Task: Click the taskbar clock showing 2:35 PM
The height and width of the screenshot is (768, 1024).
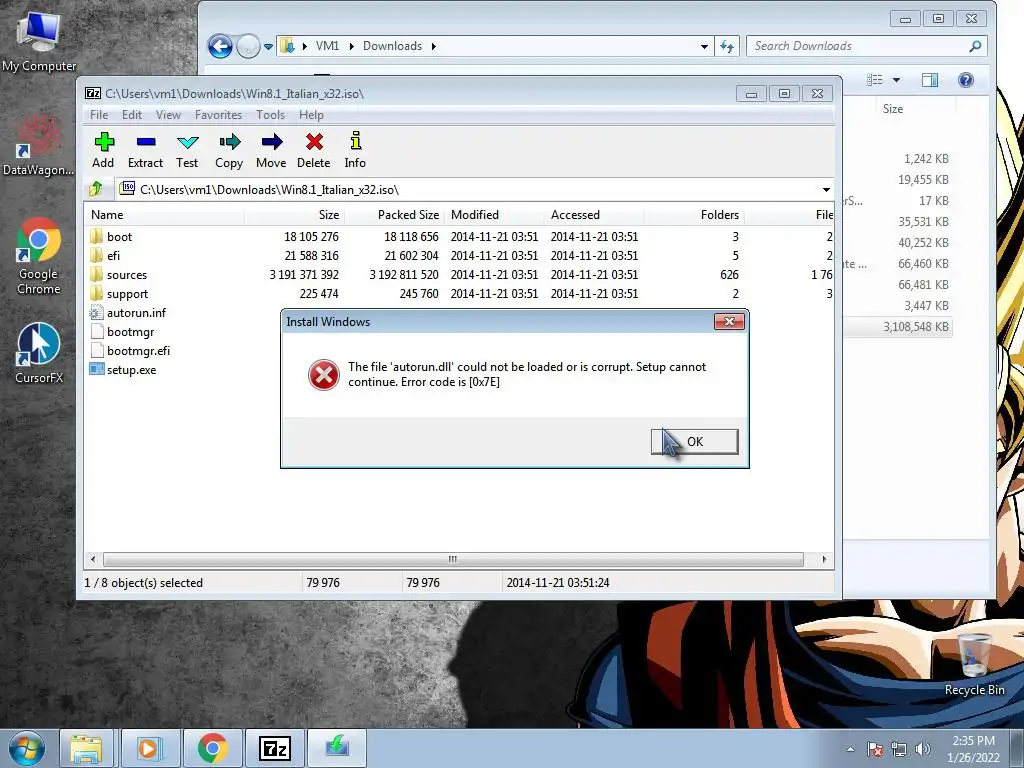Action: point(973,749)
